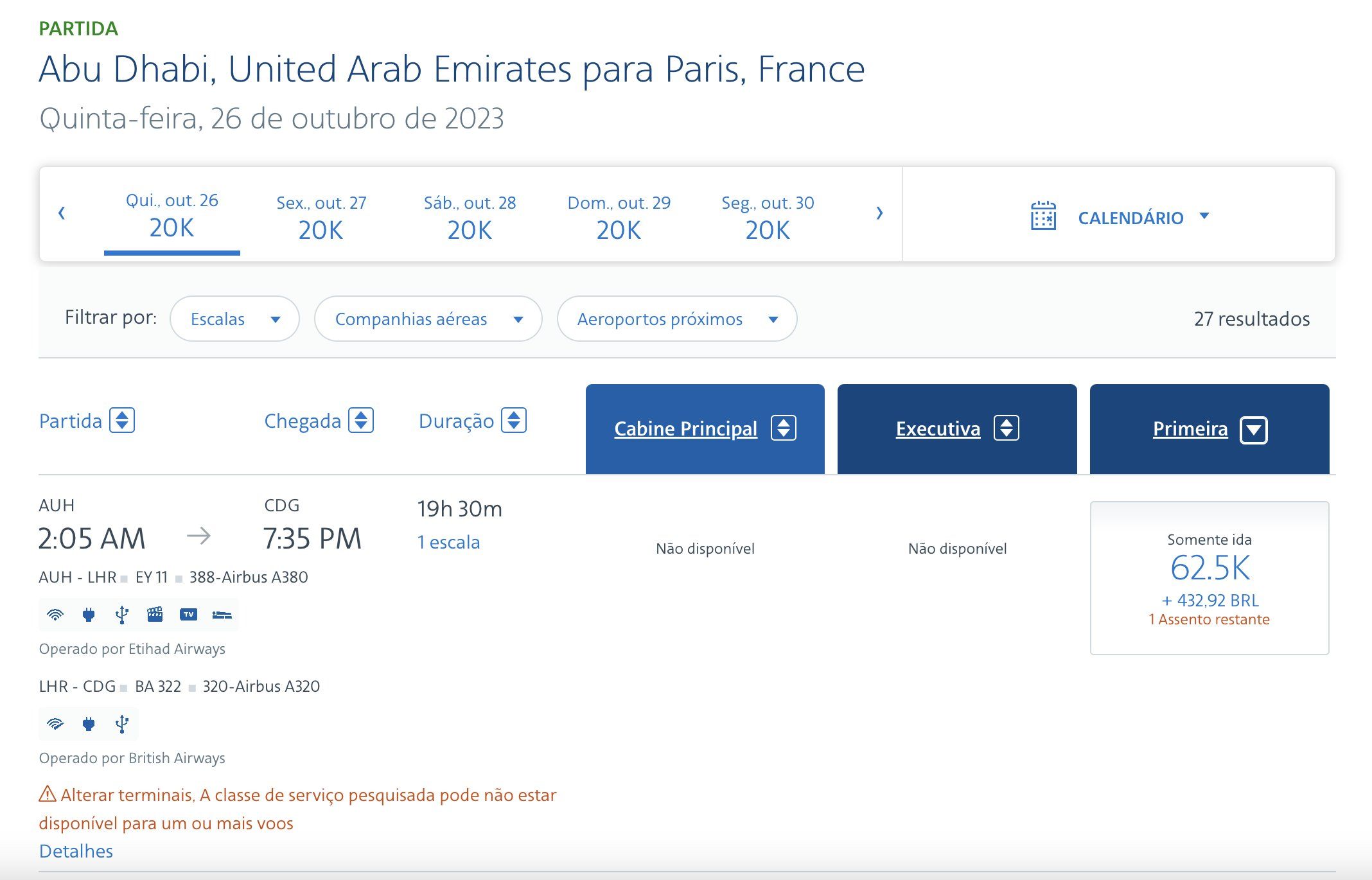The width and height of the screenshot is (1372, 880).
Task: Click USB icon on BA 322 flight
Action: 122,724
